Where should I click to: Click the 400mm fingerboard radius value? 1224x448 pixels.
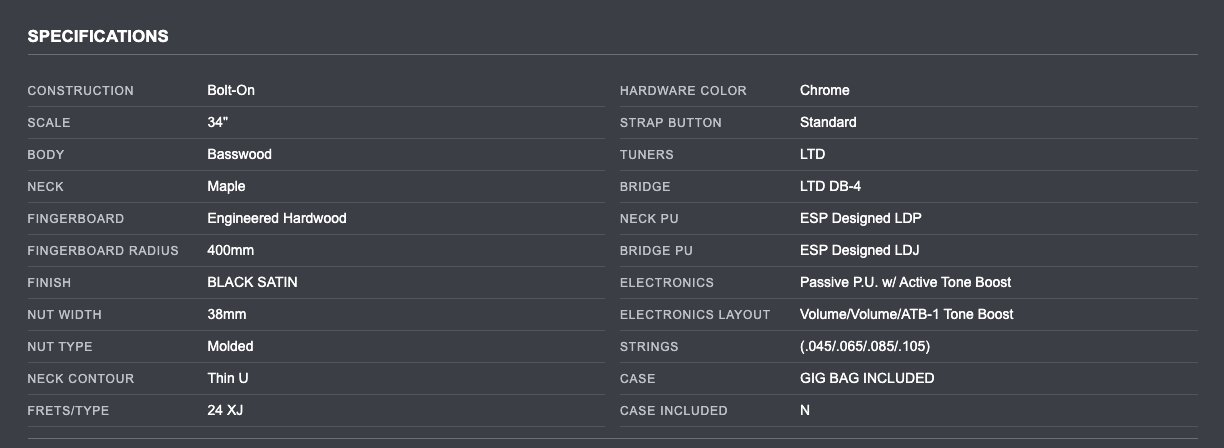point(230,250)
